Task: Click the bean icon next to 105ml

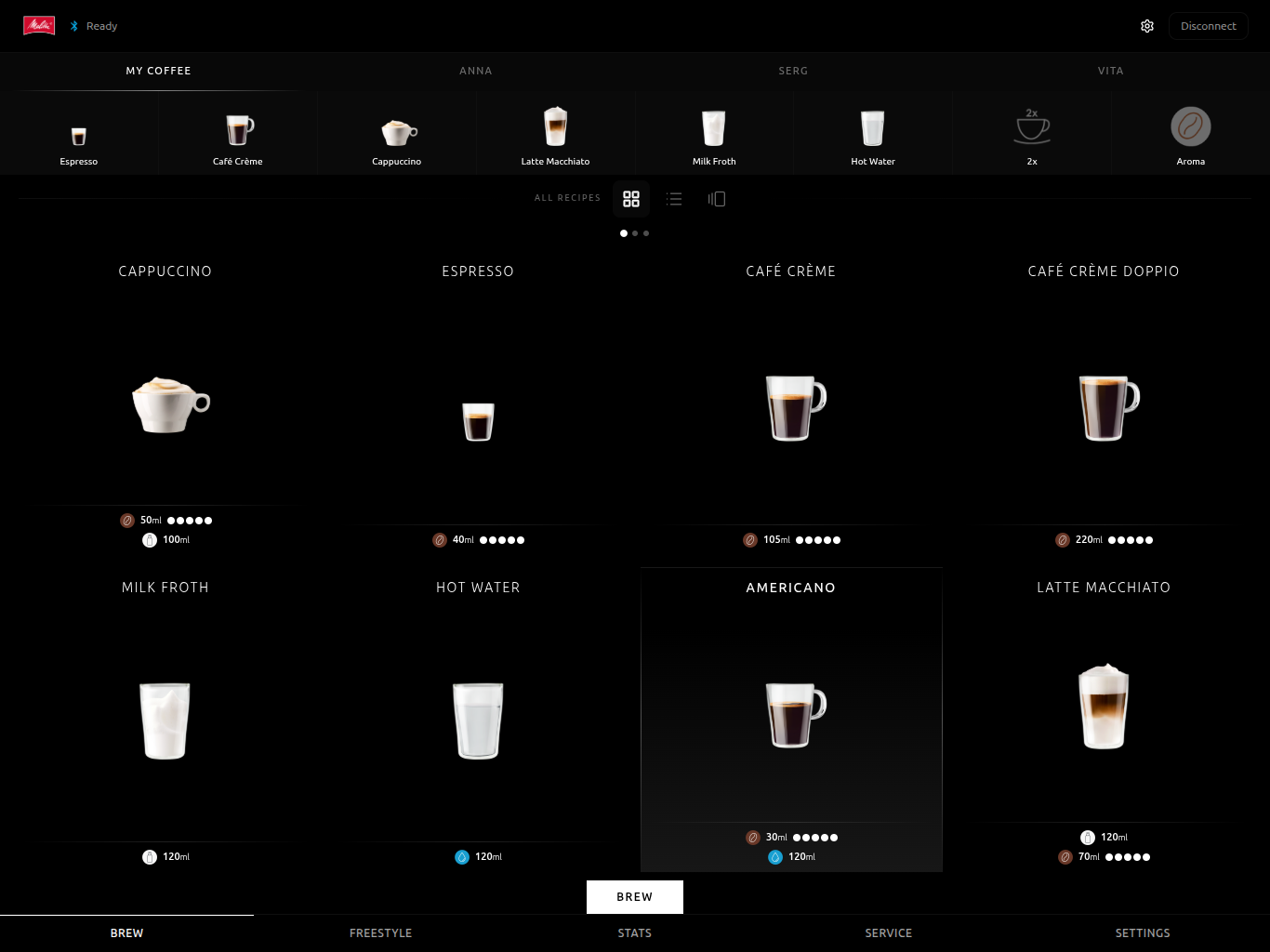Action: (x=750, y=540)
